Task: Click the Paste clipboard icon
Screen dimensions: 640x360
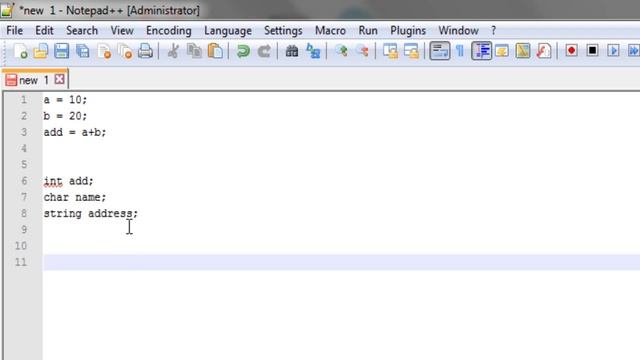Action: pos(215,51)
